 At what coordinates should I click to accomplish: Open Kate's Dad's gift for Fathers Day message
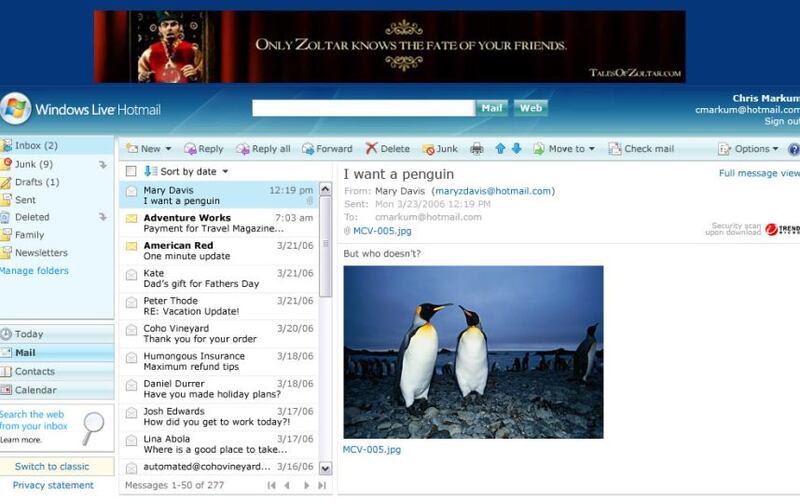pyautogui.click(x=219, y=279)
